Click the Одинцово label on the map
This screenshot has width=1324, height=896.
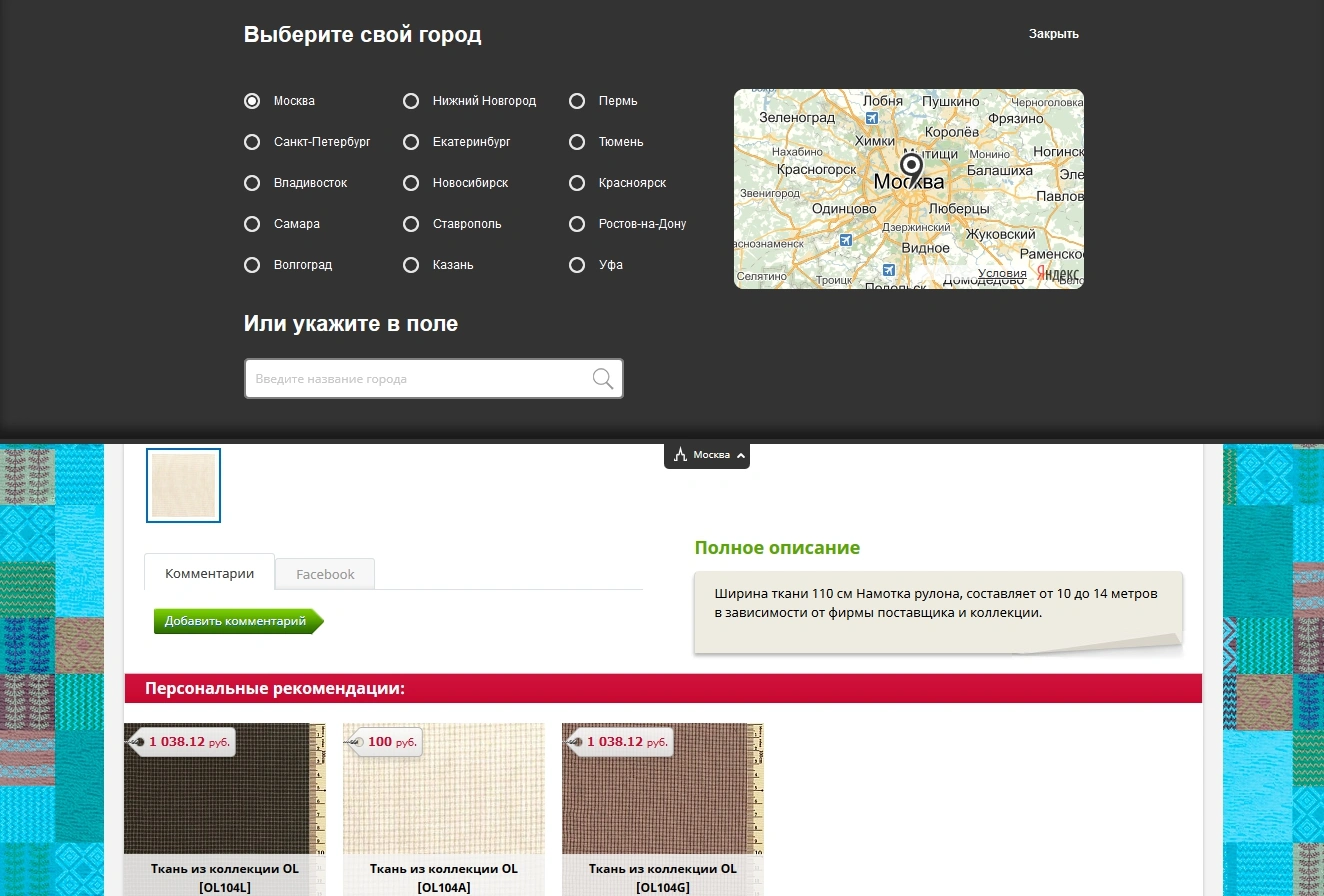[844, 209]
